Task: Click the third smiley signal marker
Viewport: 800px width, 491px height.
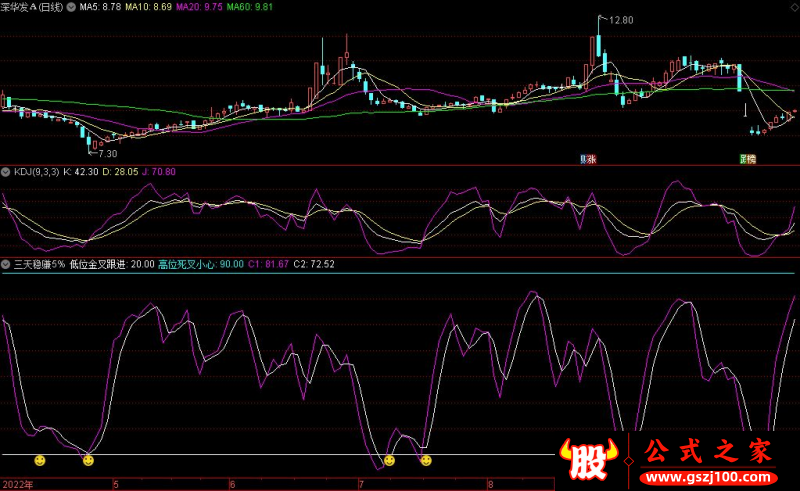Action: (x=389, y=460)
